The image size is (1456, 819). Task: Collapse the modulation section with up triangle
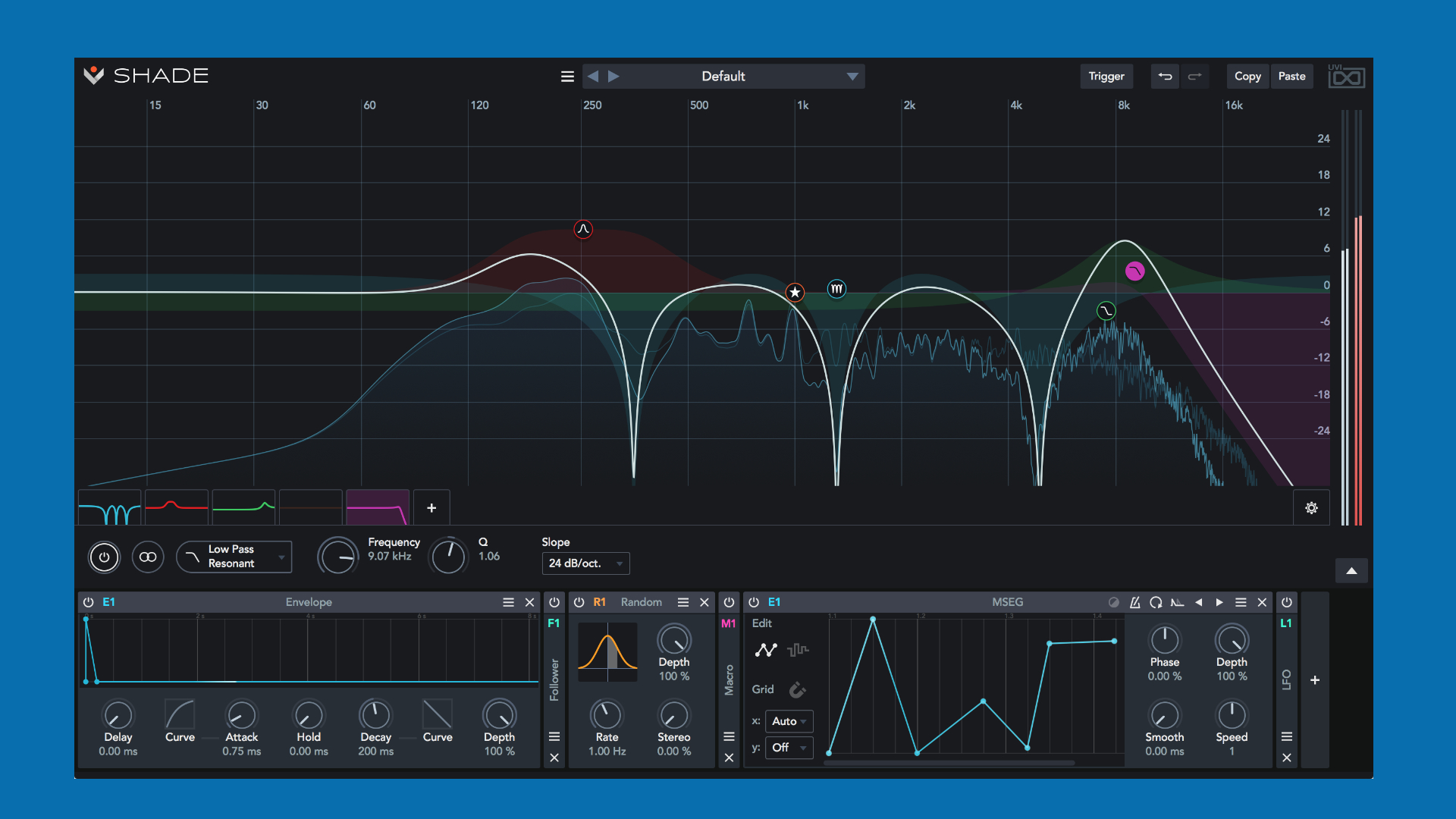tap(1351, 571)
